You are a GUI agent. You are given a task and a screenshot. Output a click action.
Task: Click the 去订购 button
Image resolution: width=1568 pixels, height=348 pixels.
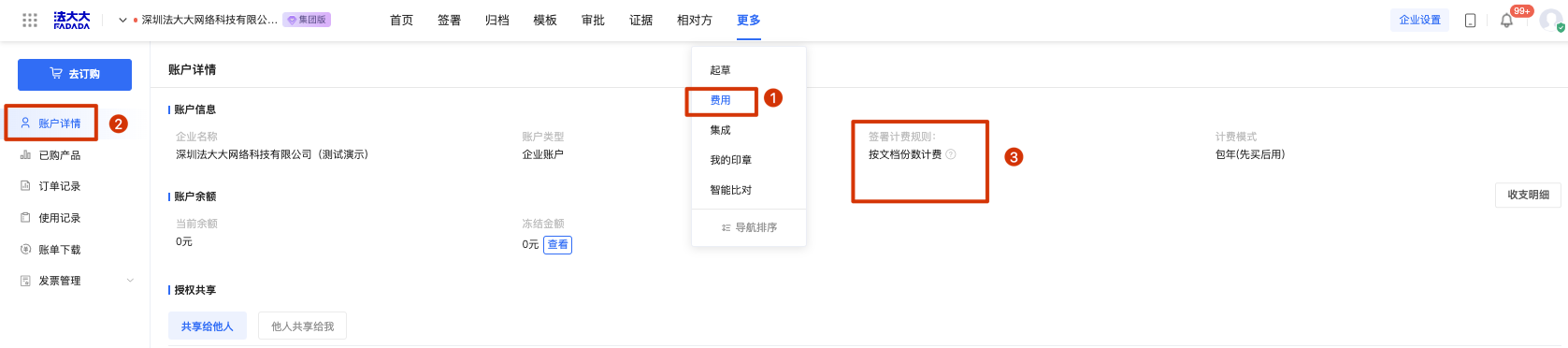click(x=75, y=74)
